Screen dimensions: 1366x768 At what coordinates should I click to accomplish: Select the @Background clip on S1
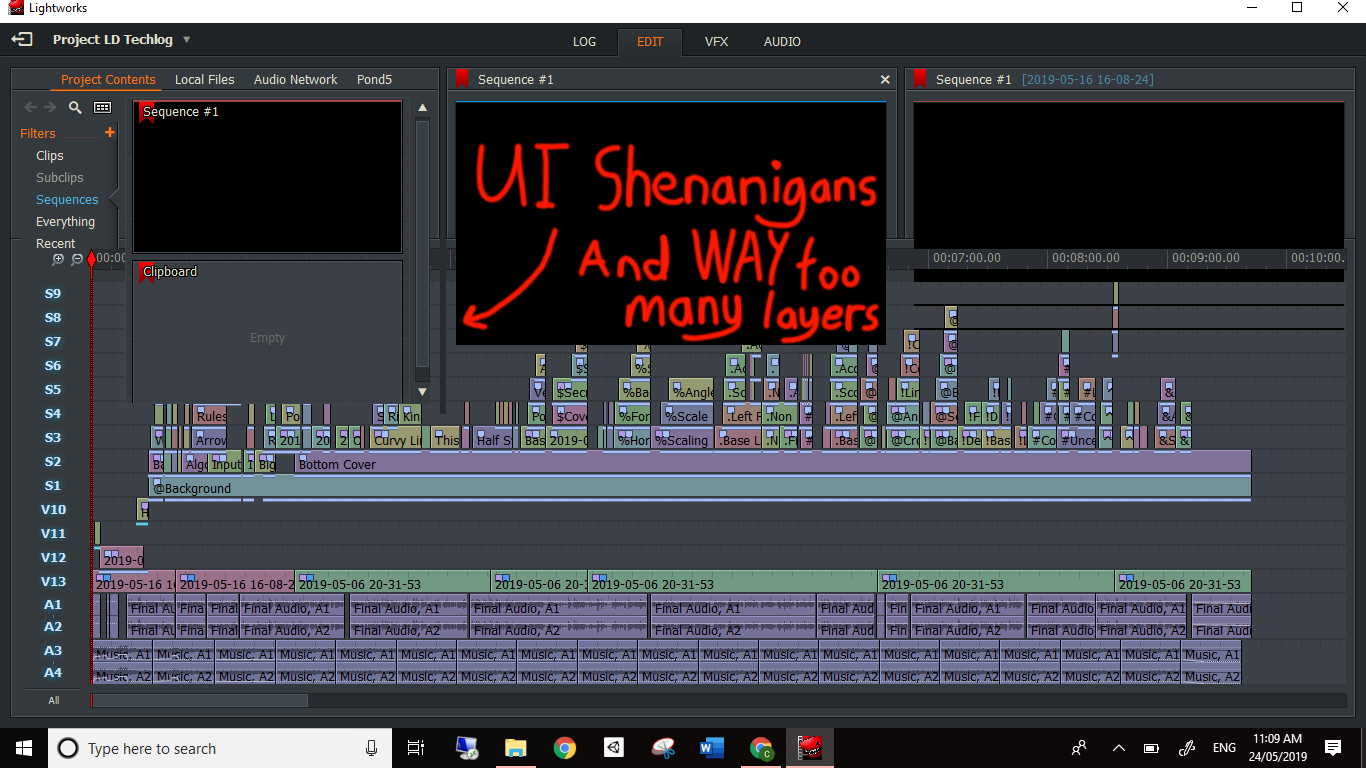pyautogui.click(x=700, y=488)
